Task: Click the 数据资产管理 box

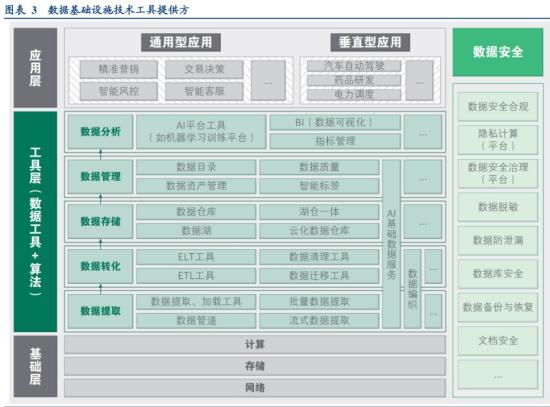Action: [196, 186]
